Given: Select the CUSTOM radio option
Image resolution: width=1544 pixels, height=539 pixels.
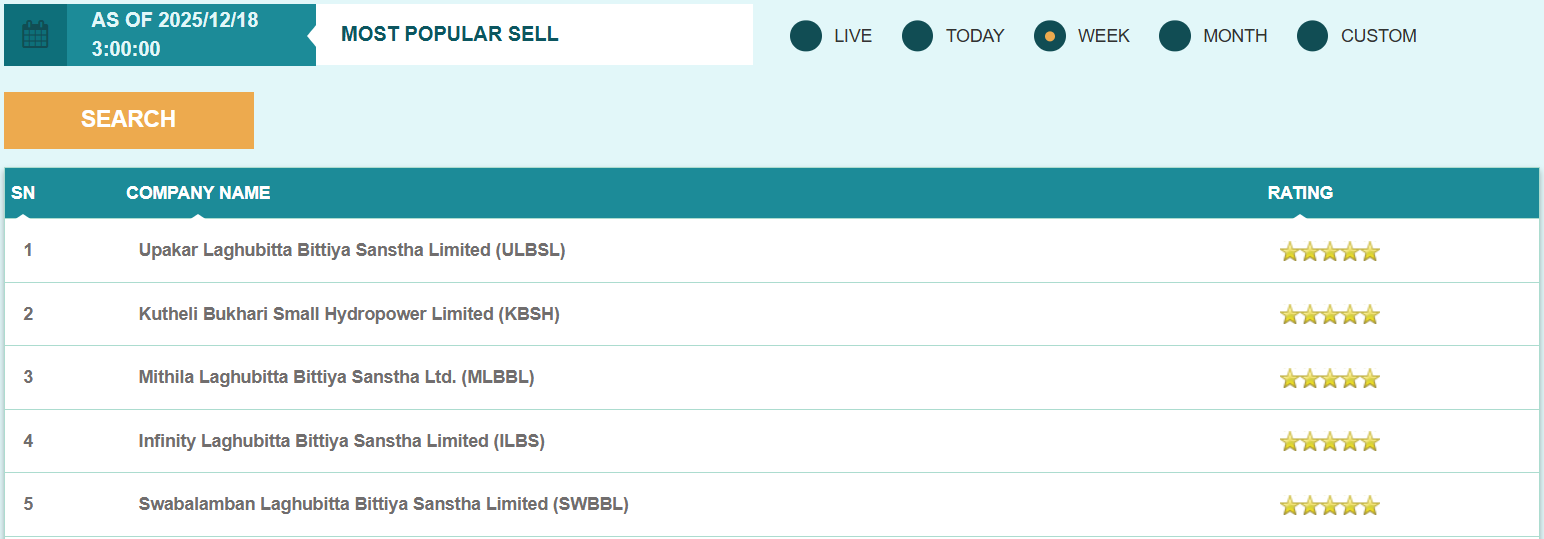Looking at the screenshot, I should pyautogui.click(x=1313, y=36).
